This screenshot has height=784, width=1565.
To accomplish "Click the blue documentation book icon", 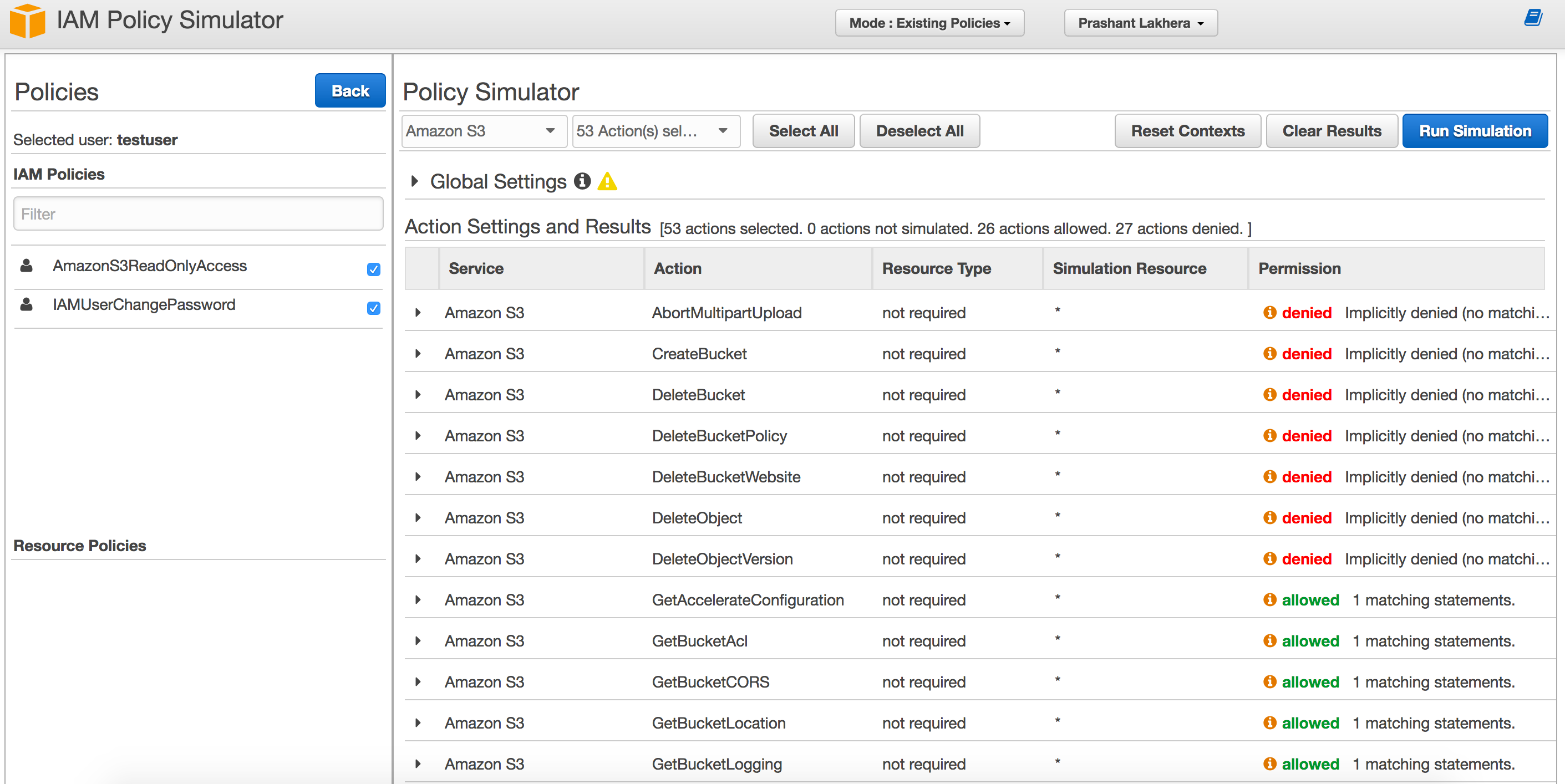I will tap(1533, 18).
